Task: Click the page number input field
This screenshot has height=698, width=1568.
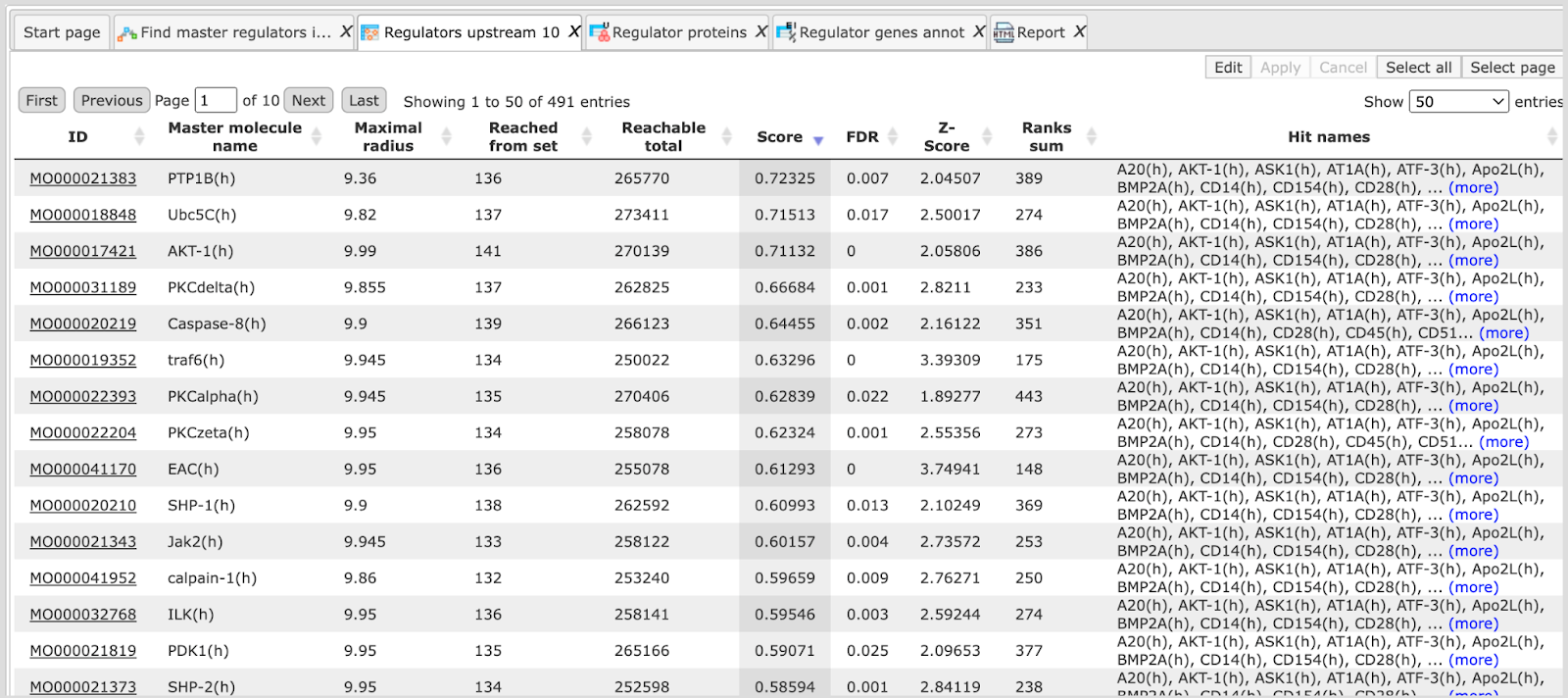Action: pyautogui.click(x=216, y=100)
